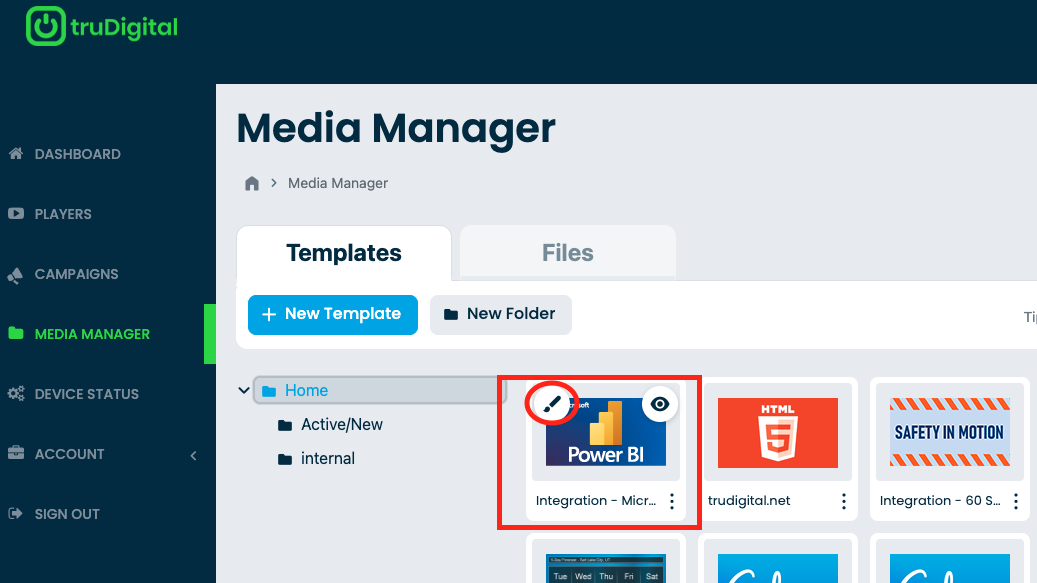Click the Integration - 60 S... template name
Viewport: 1037px width, 583px height.
click(x=940, y=500)
